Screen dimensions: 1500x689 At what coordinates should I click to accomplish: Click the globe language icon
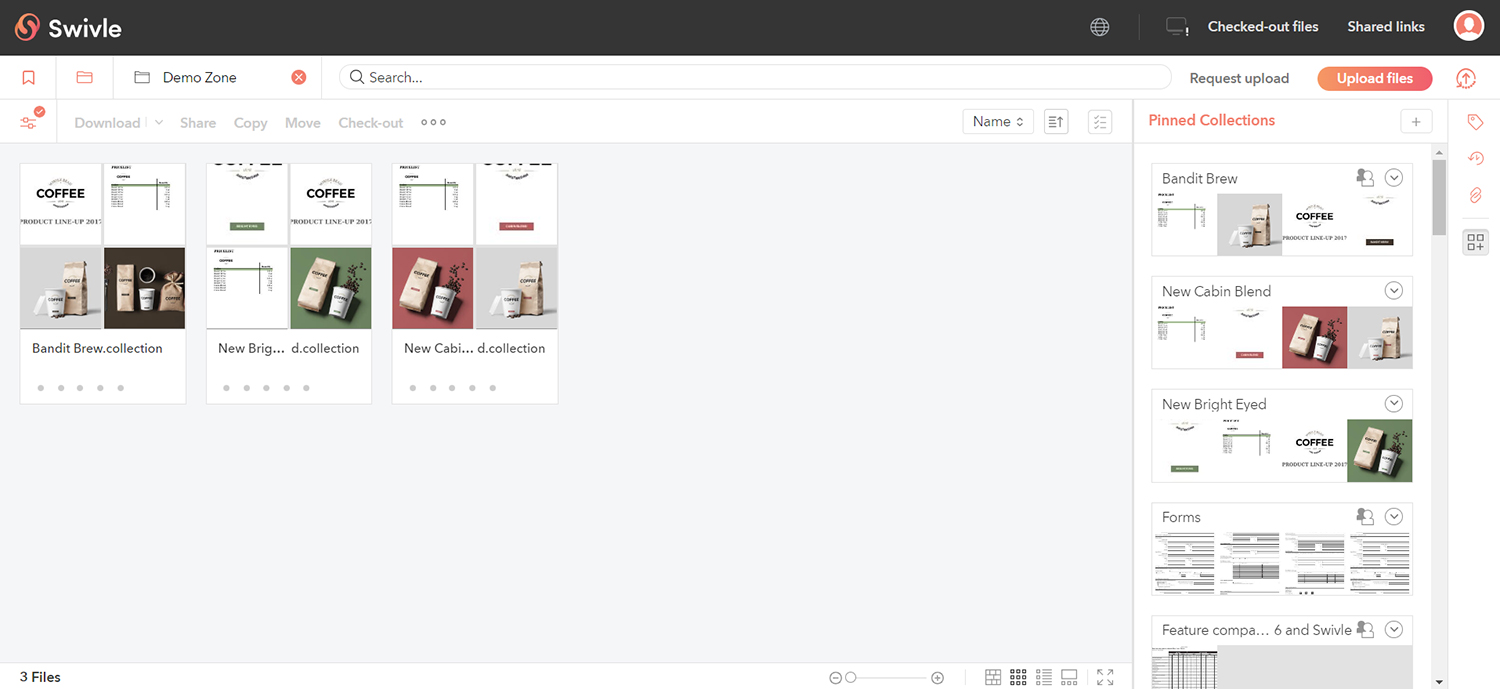coord(1100,27)
